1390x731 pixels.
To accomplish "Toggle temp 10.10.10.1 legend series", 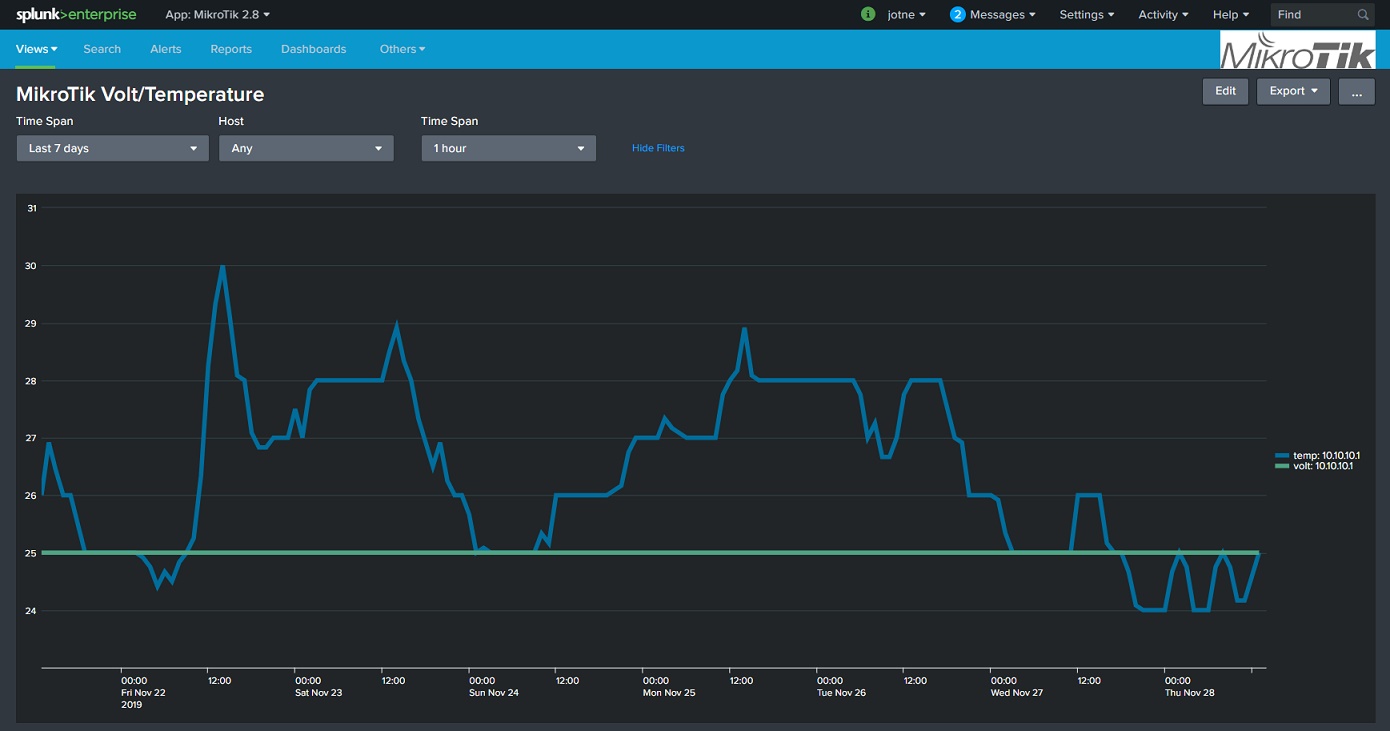I will pyautogui.click(x=1317, y=455).
